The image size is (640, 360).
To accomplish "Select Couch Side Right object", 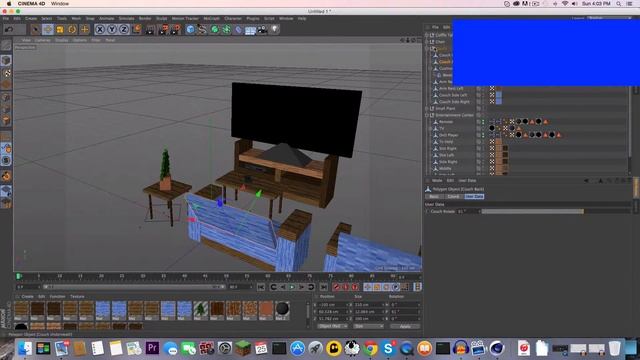I will point(454,102).
